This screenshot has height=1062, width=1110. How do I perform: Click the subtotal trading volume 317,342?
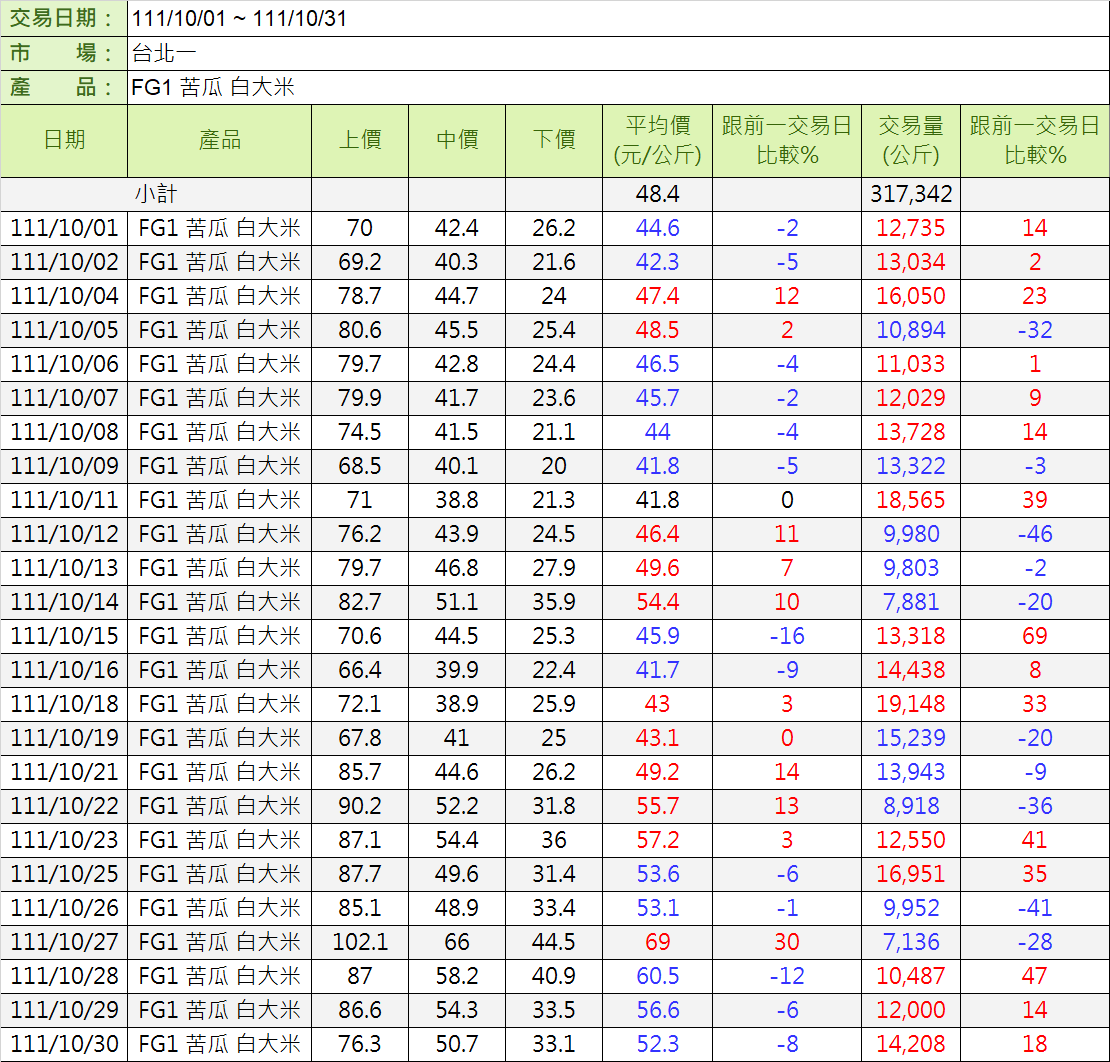tap(910, 194)
